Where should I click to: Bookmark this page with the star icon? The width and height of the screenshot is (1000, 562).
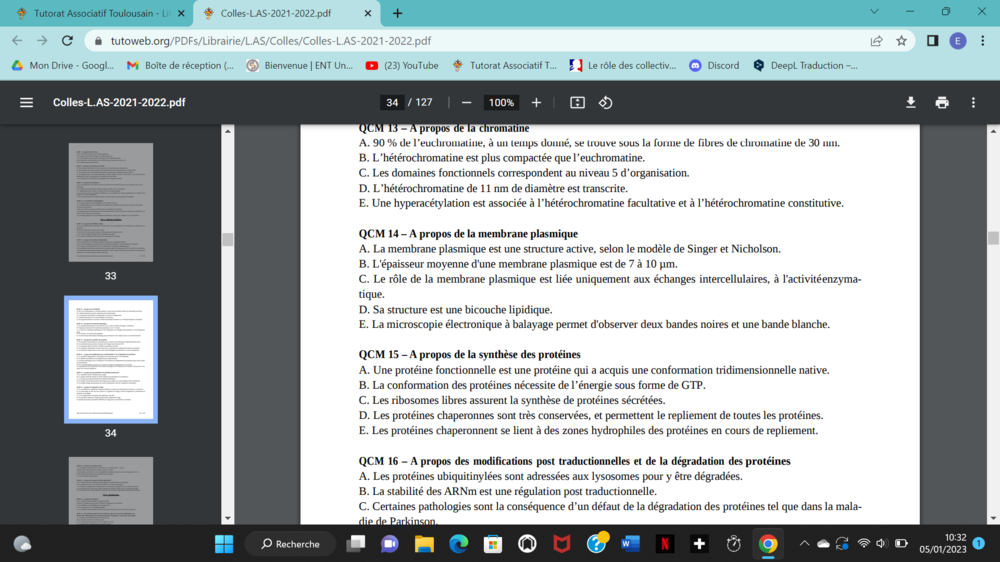(x=901, y=41)
